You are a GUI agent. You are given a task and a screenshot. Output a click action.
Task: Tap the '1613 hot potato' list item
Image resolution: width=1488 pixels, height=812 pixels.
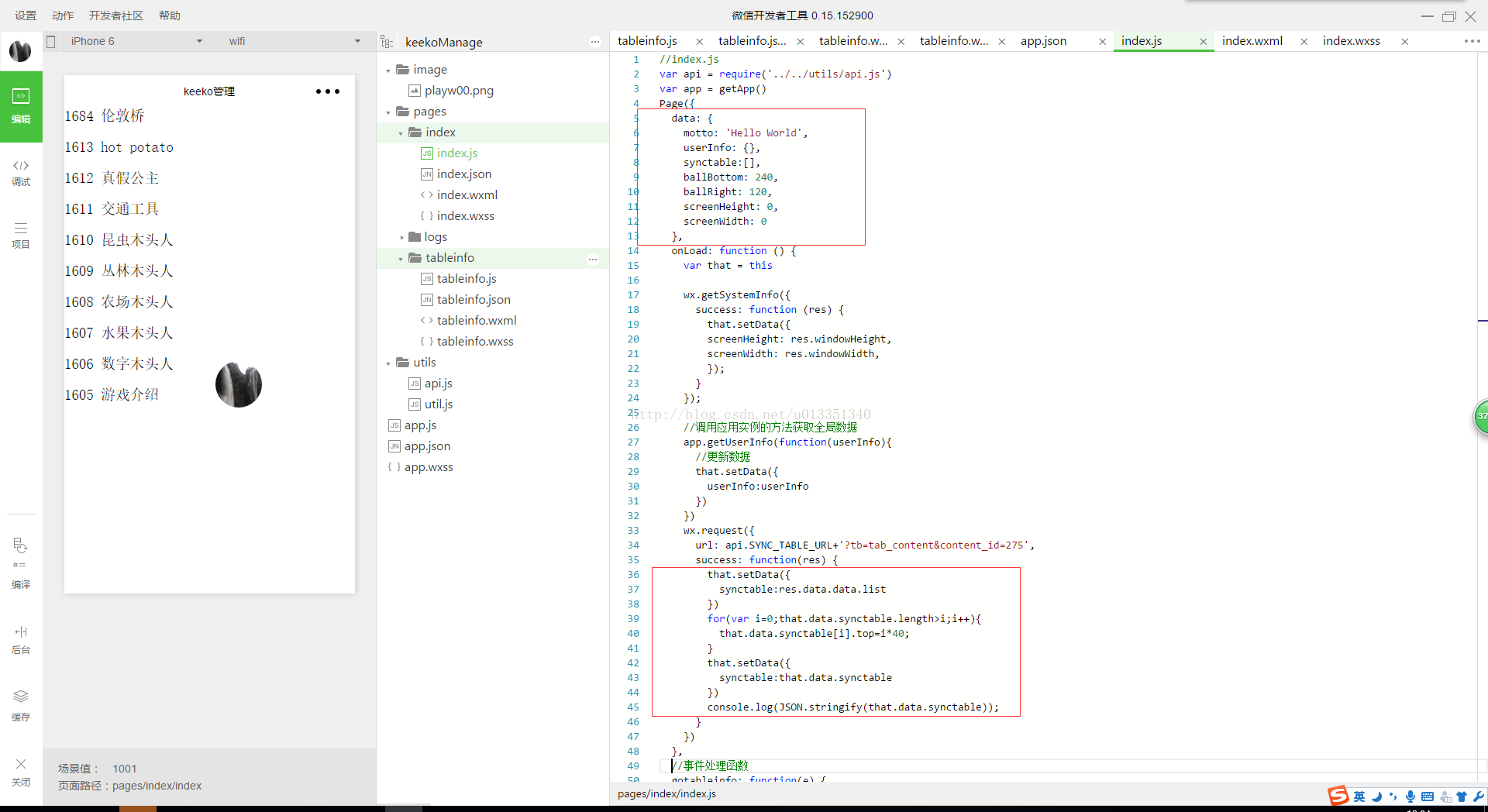coord(119,147)
